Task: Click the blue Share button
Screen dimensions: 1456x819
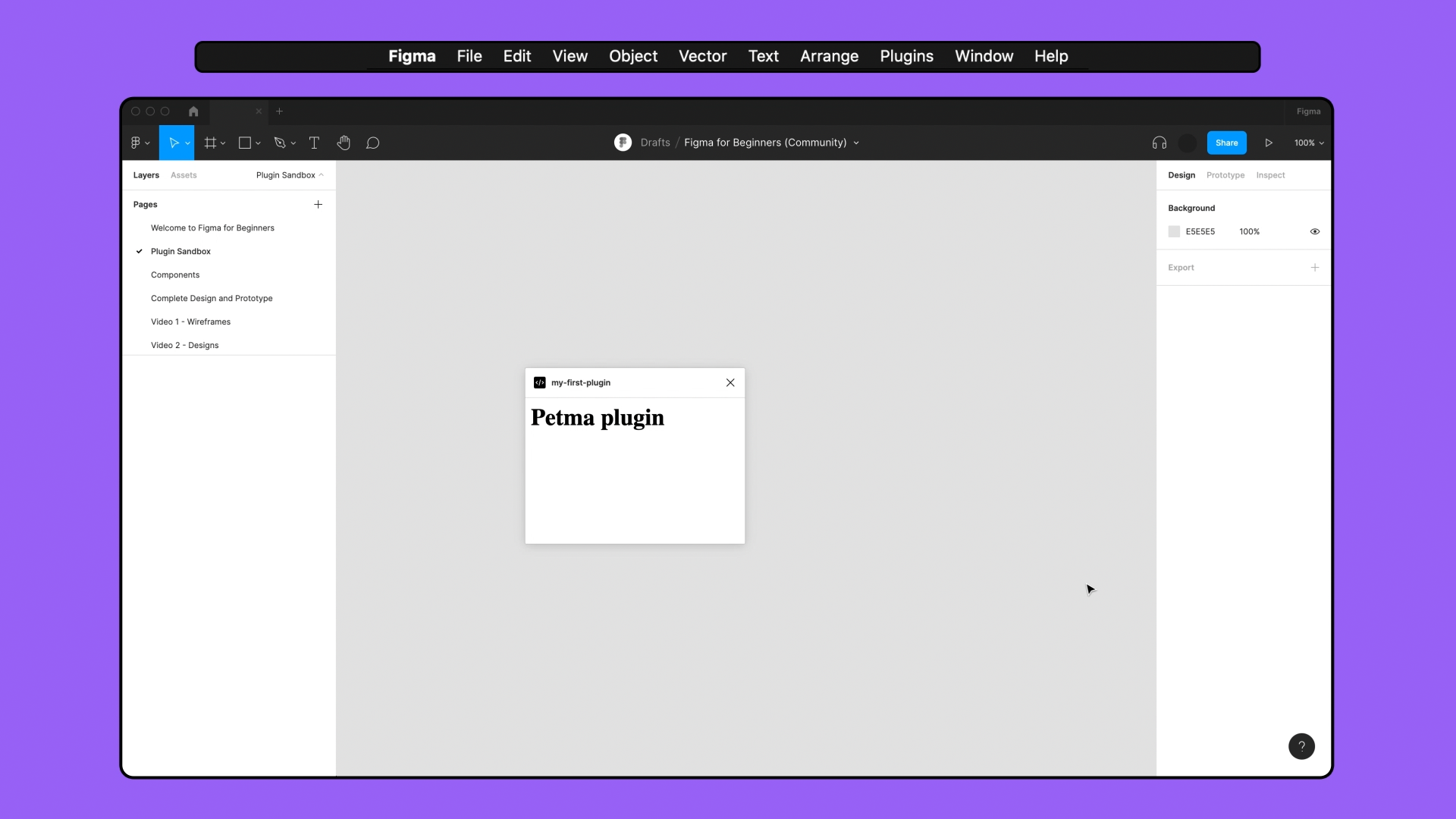Action: tap(1226, 143)
